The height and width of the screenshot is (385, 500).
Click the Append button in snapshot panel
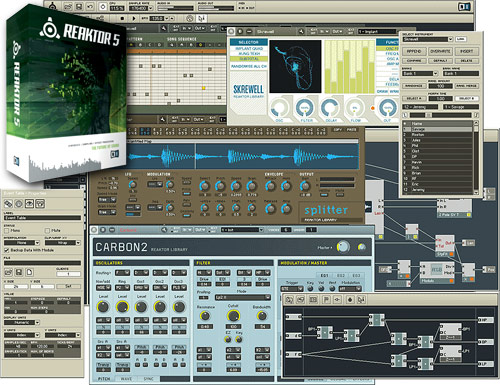click(414, 51)
